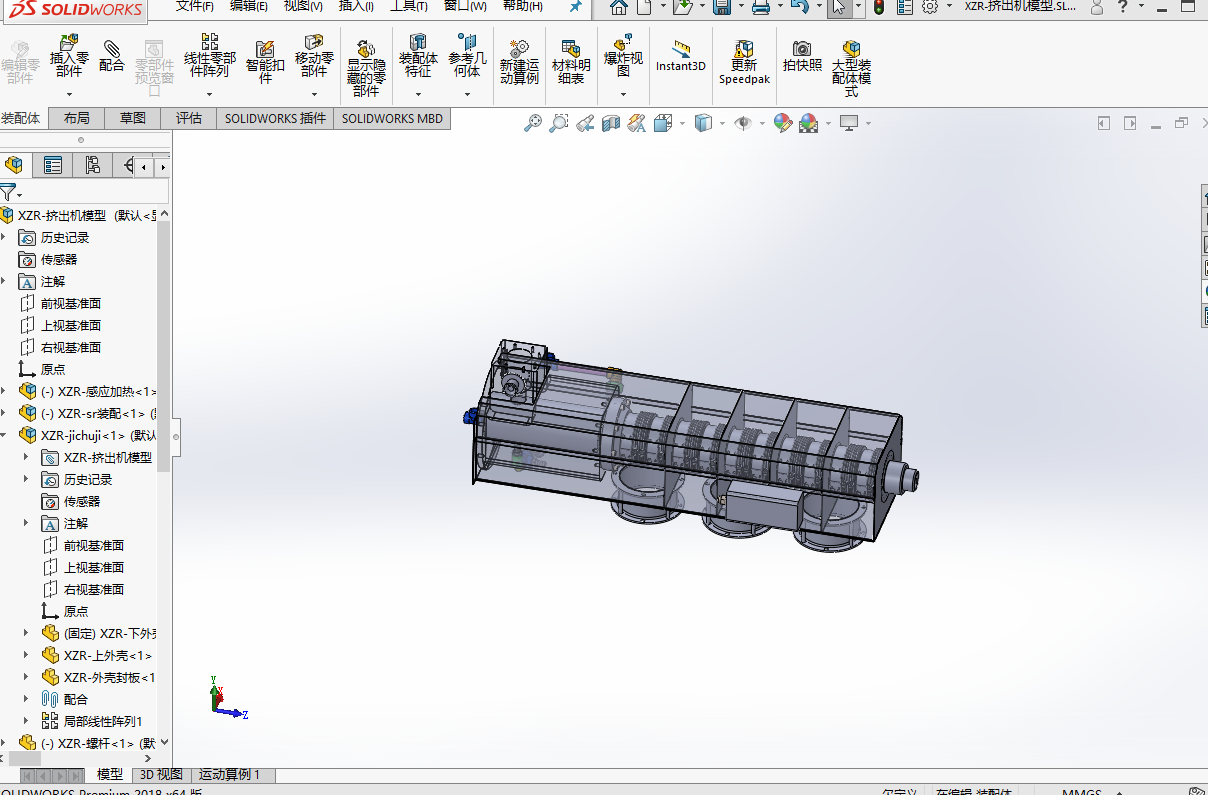Open the dropdown under 爆炸视图
The height and width of the screenshot is (795, 1208).
coord(623,95)
